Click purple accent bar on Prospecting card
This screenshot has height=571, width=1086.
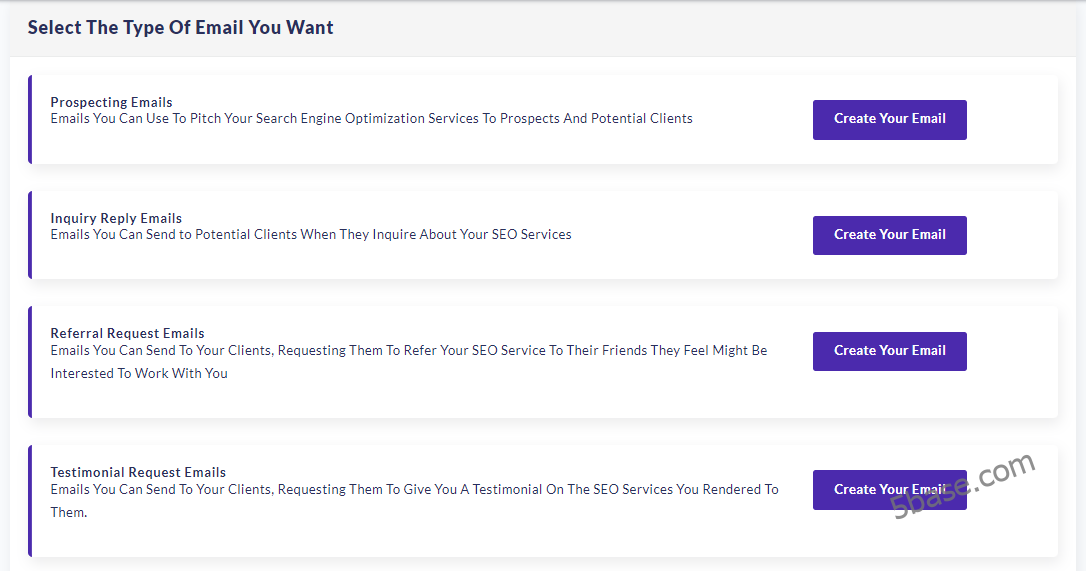point(30,119)
